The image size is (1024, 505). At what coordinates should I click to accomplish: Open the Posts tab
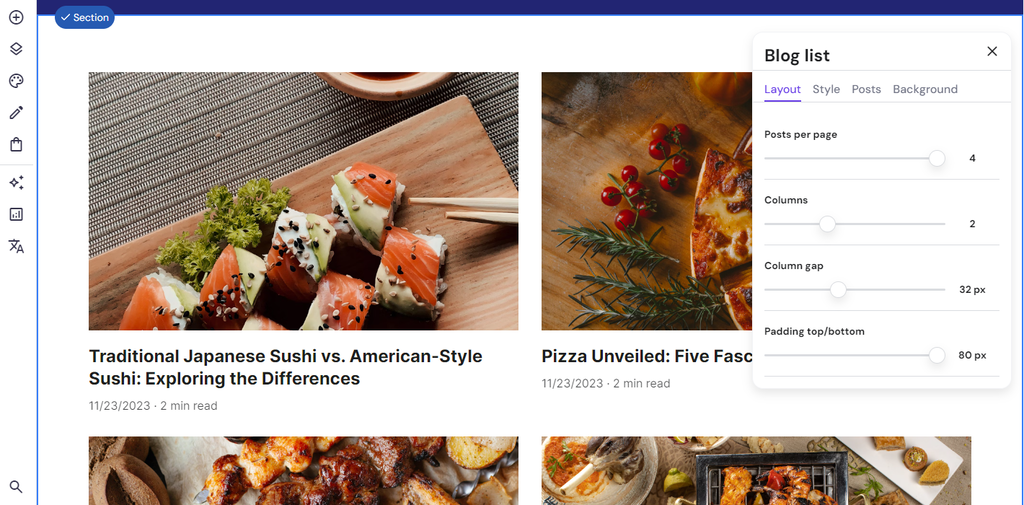pyautogui.click(x=866, y=89)
